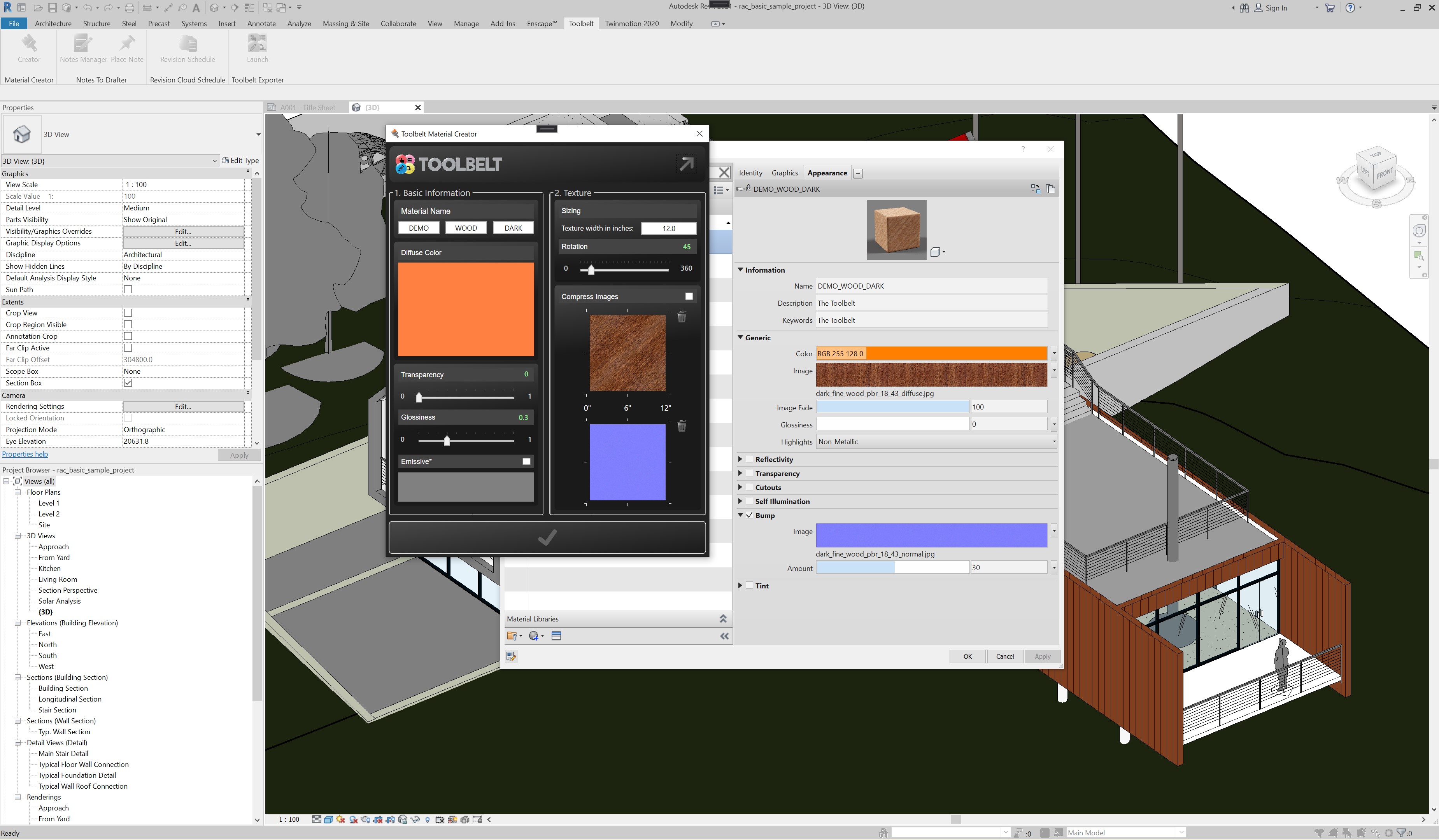This screenshot has width=1439, height=840.
Task: Click the texture width in inches field
Action: [668, 228]
